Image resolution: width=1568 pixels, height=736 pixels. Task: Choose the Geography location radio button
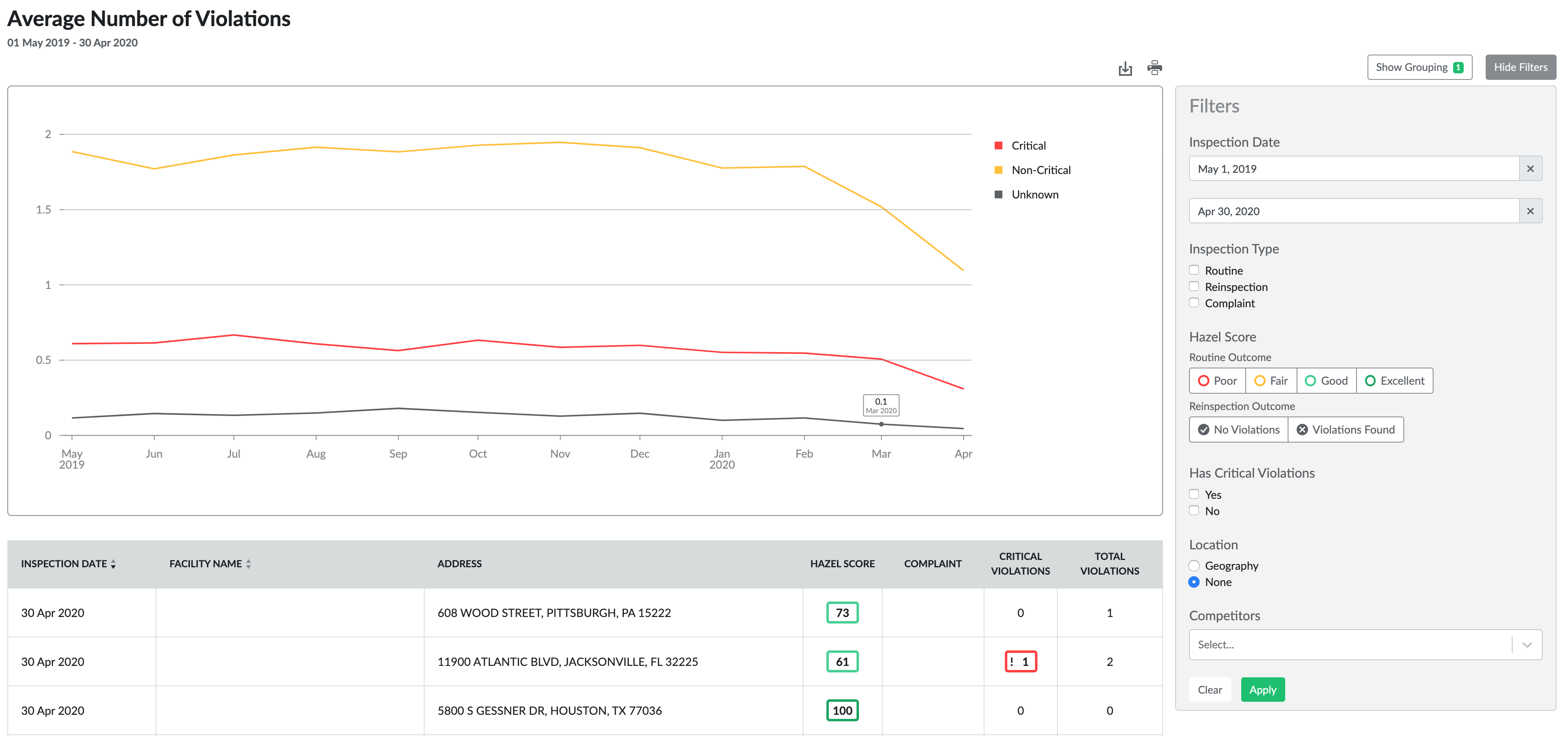pyautogui.click(x=1194, y=566)
